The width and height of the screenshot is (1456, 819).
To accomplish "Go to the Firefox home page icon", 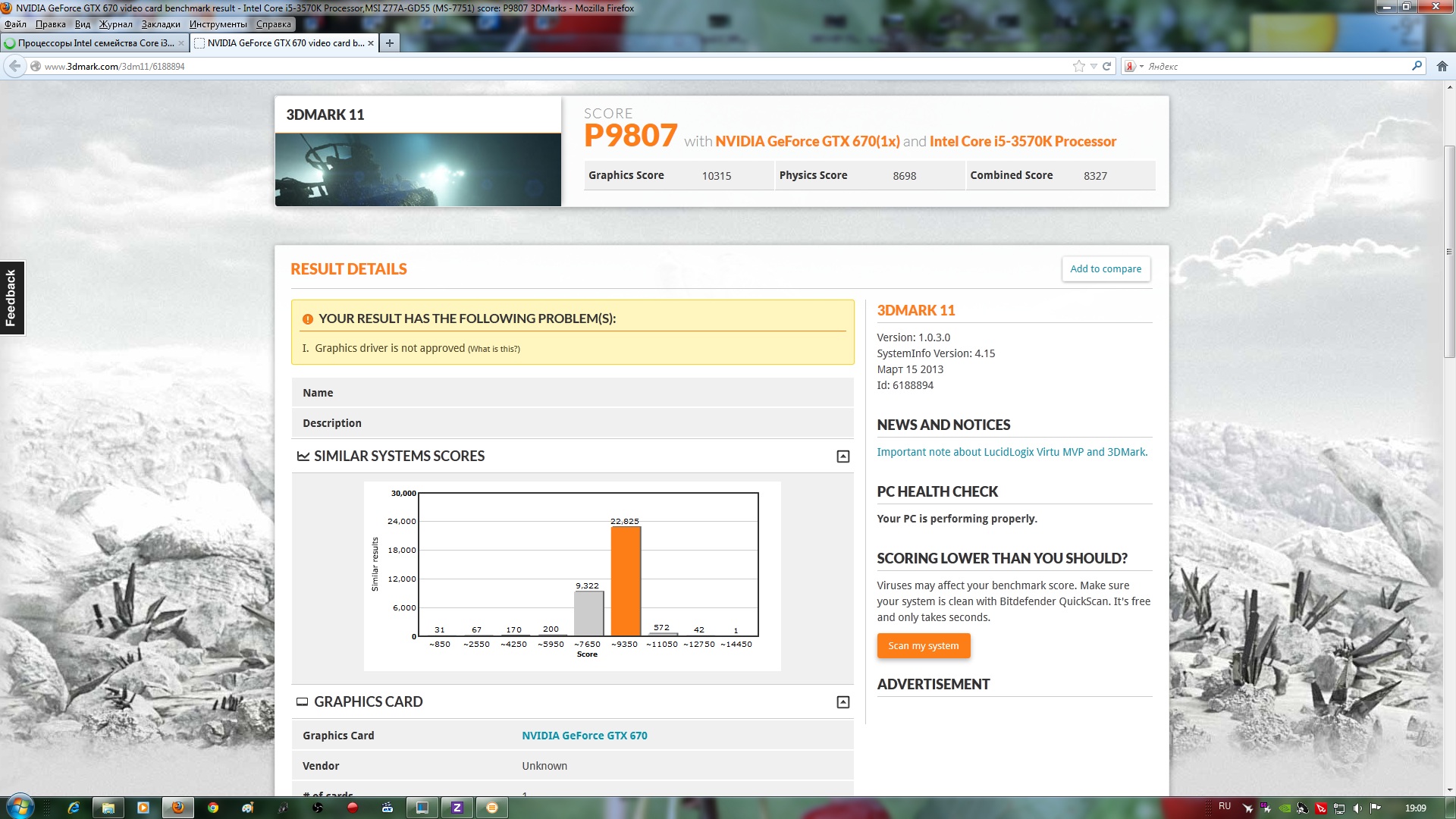I will [1442, 66].
